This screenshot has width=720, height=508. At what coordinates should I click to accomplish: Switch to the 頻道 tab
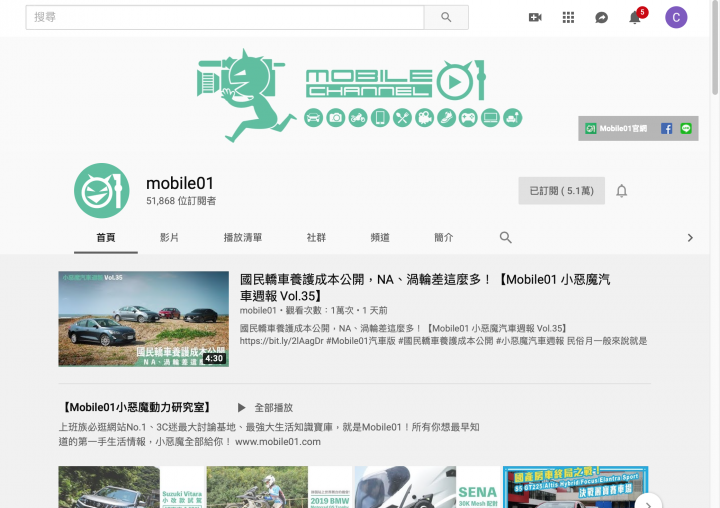(x=380, y=237)
